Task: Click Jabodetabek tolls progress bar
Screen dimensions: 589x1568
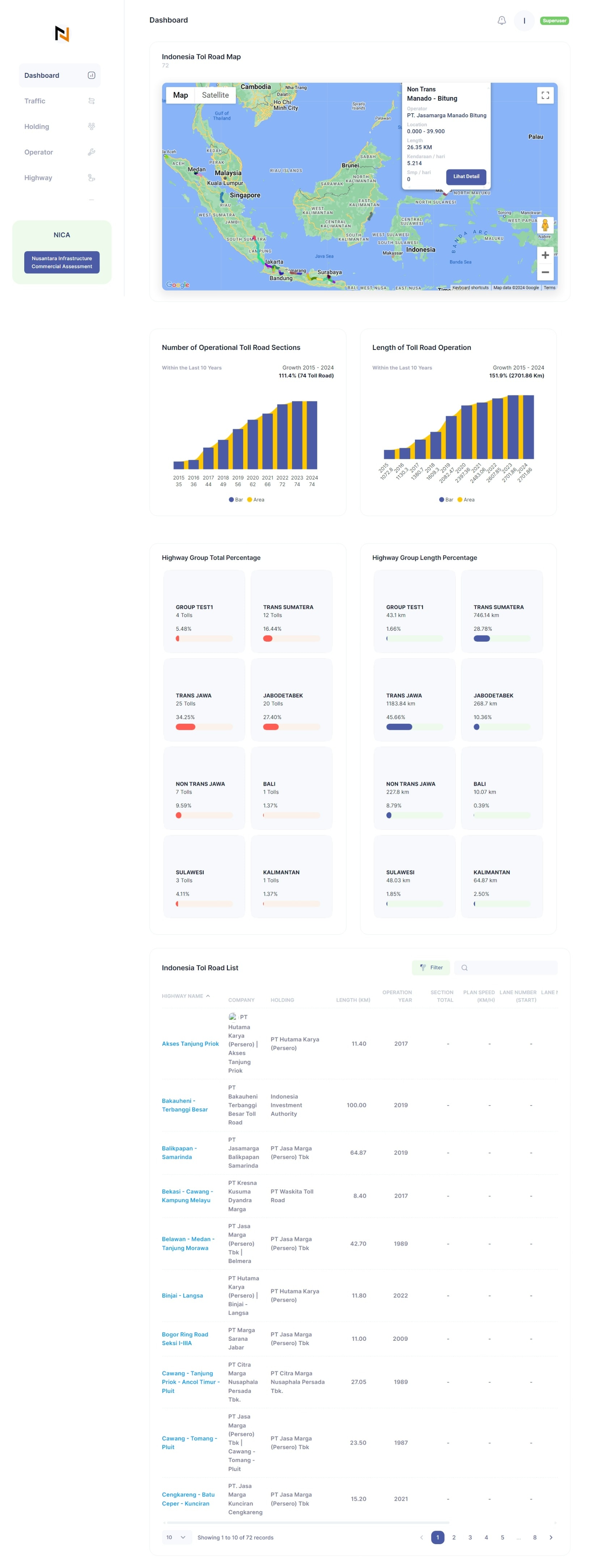Action: click(x=292, y=727)
